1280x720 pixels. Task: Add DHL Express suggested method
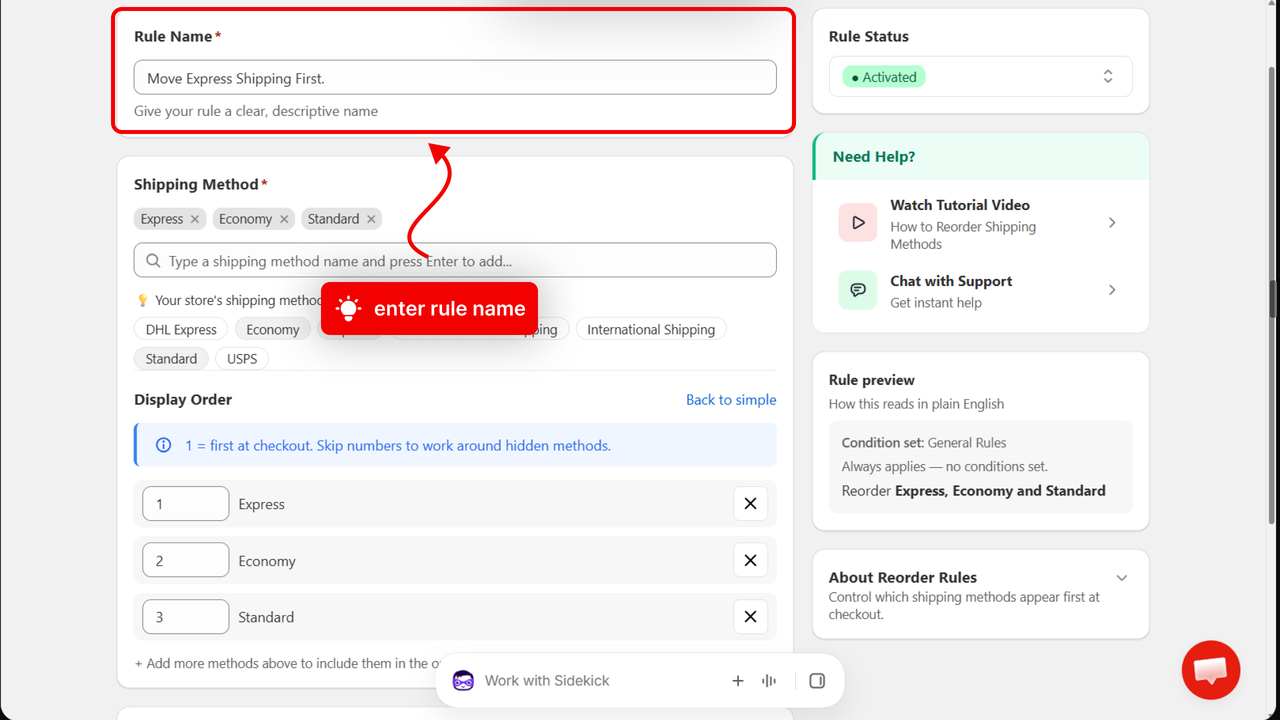181,329
